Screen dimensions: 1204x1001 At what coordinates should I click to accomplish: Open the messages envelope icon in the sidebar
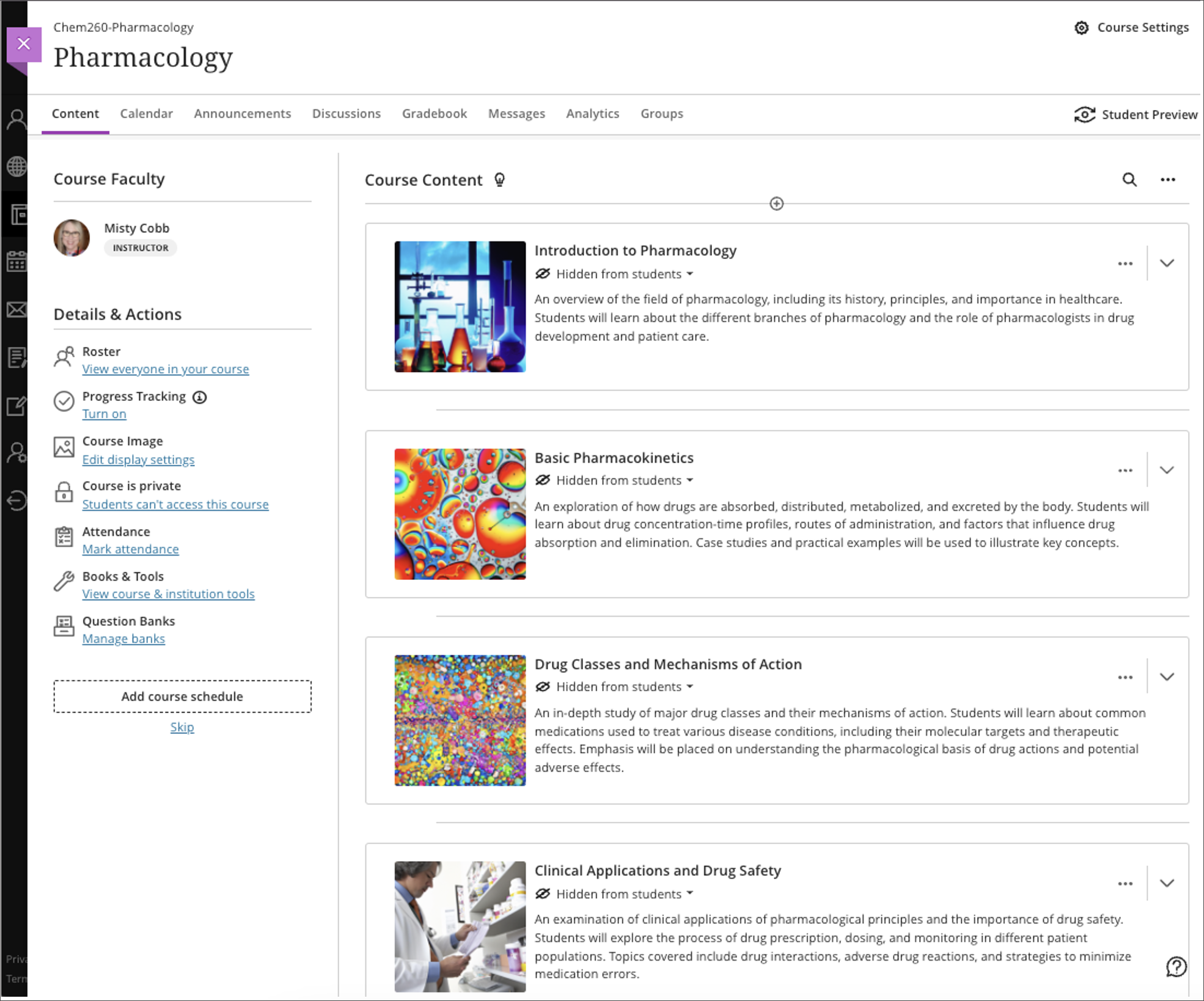pyautogui.click(x=17, y=309)
